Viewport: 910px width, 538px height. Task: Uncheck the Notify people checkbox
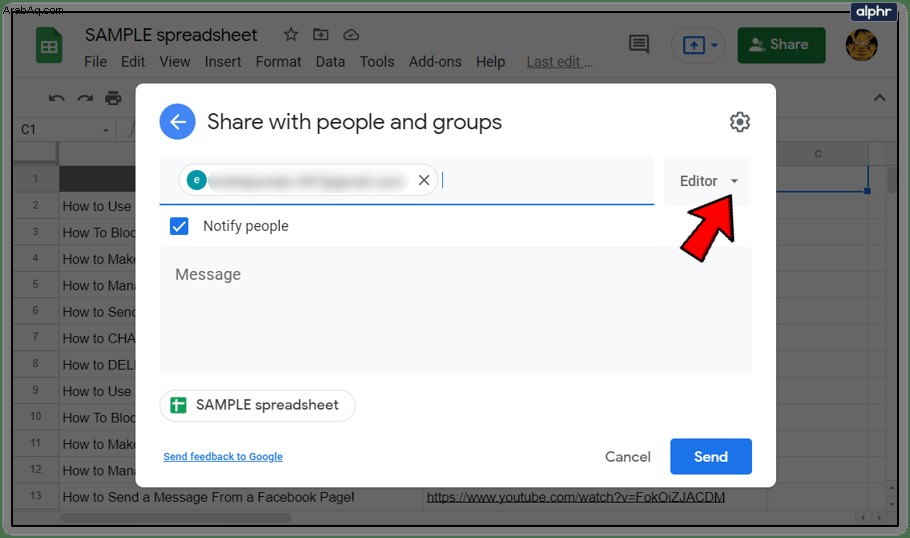pos(179,226)
